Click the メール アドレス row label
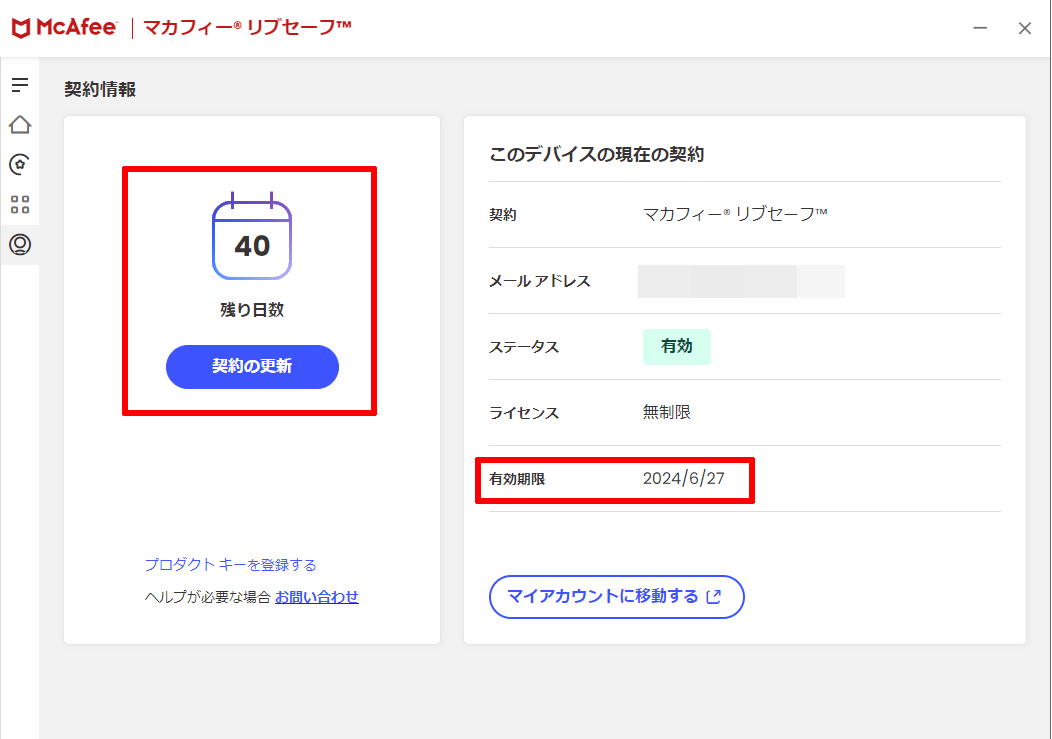1052x739 pixels. [x=539, y=281]
